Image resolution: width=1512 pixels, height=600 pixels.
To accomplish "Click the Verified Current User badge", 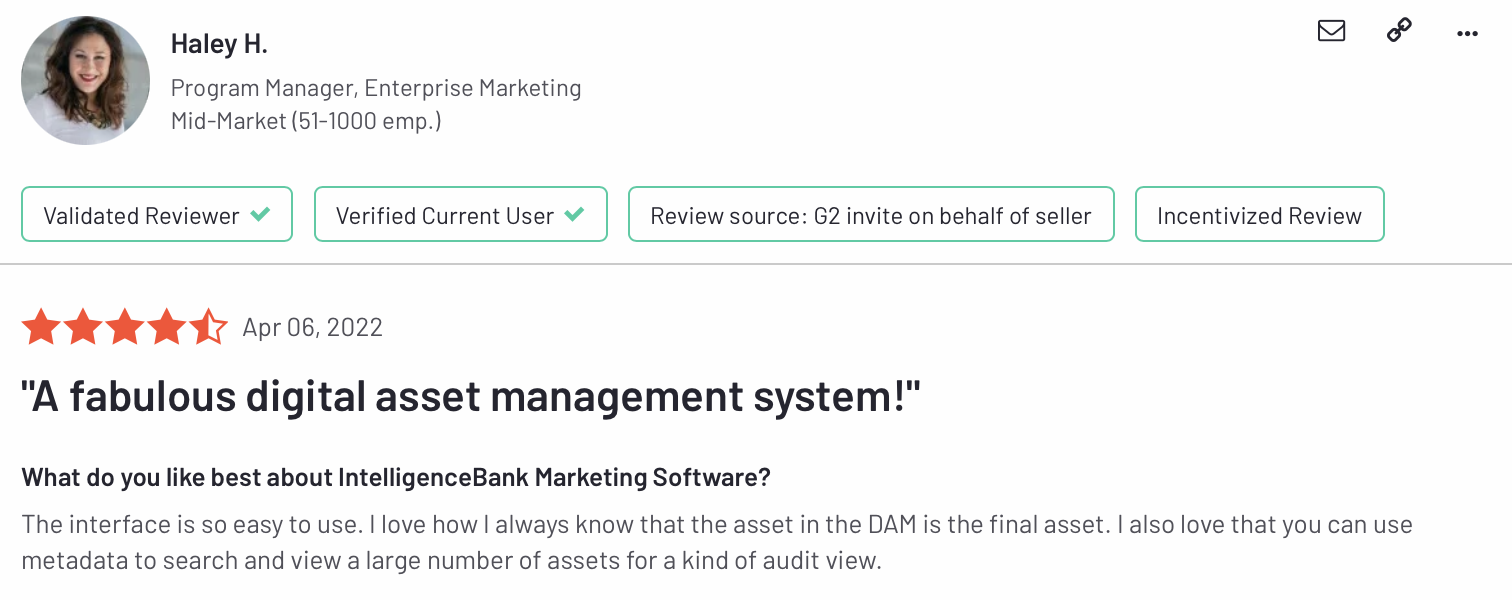I will click(x=461, y=214).
